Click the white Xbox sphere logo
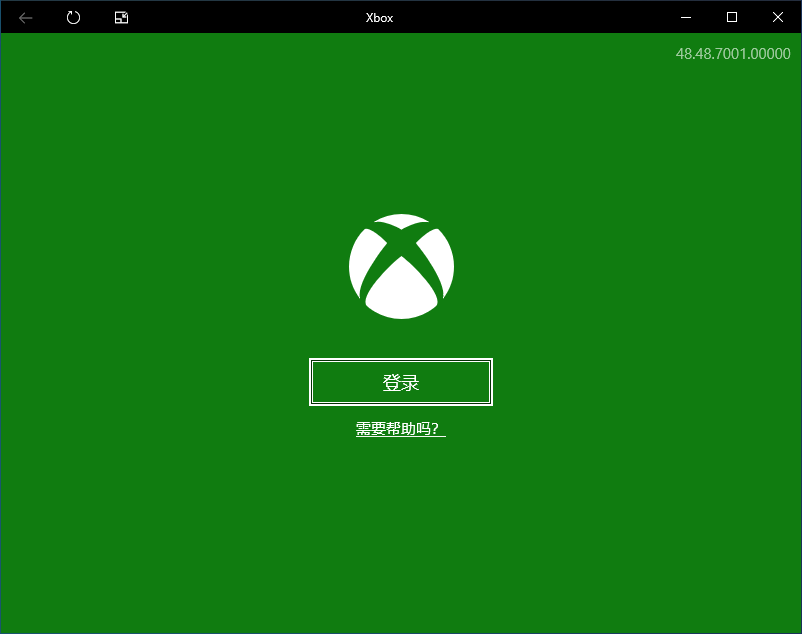Screen dimensions: 802x634 [401, 266]
